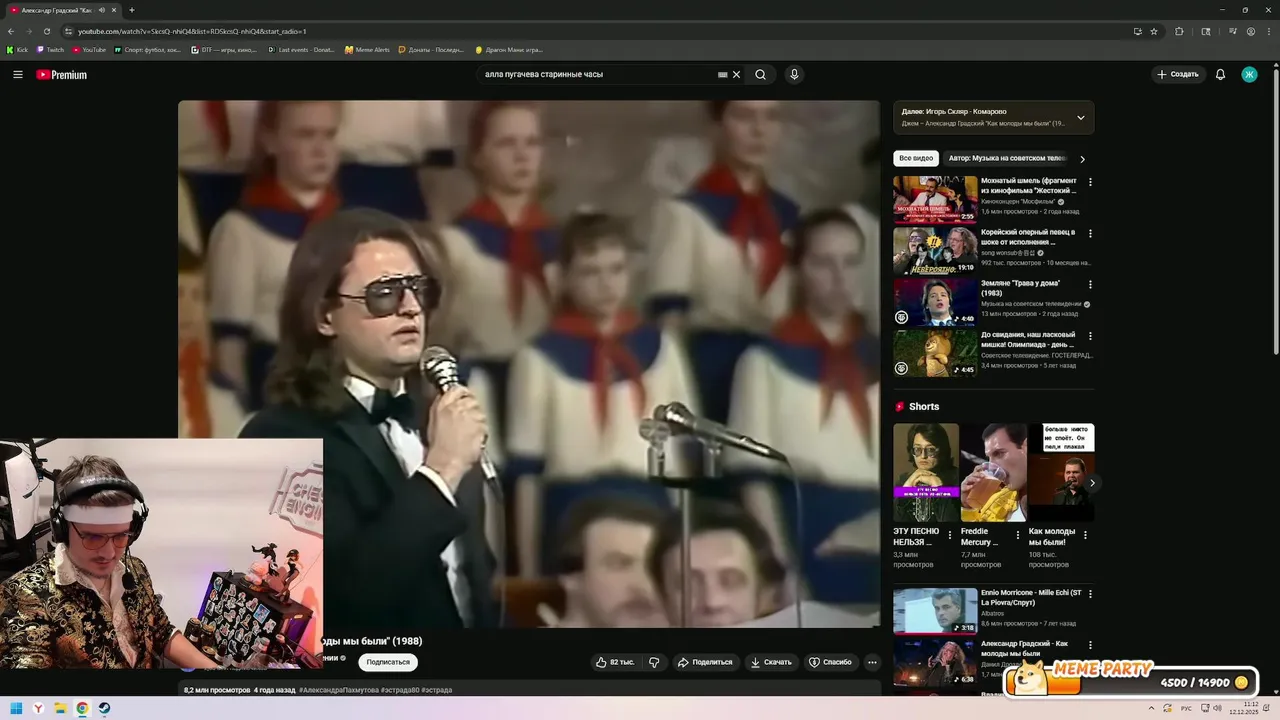Open options for Ennio Morricone Mille Echi video
The height and width of the screenshot is (720, 1280).
[1090, 594]
